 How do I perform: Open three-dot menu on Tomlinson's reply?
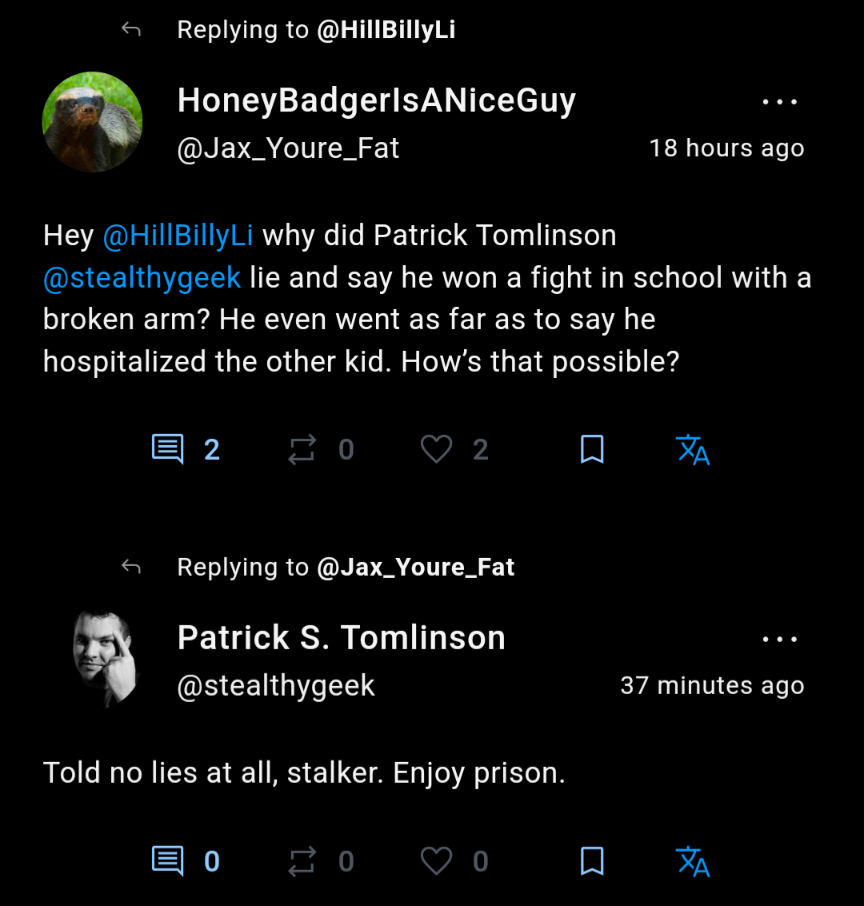pos(780,639)
